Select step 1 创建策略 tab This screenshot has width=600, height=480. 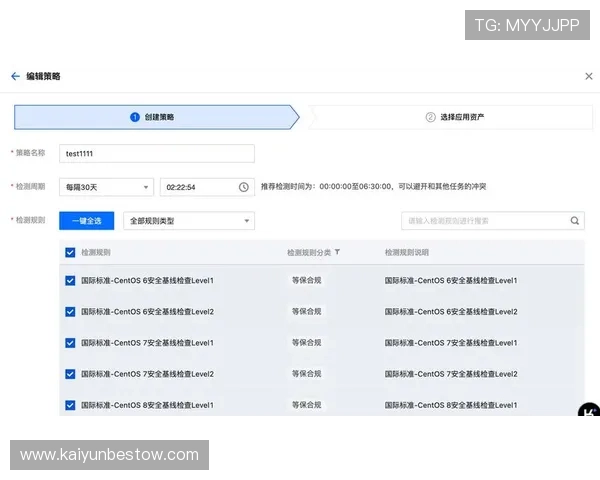click(157, 117)
